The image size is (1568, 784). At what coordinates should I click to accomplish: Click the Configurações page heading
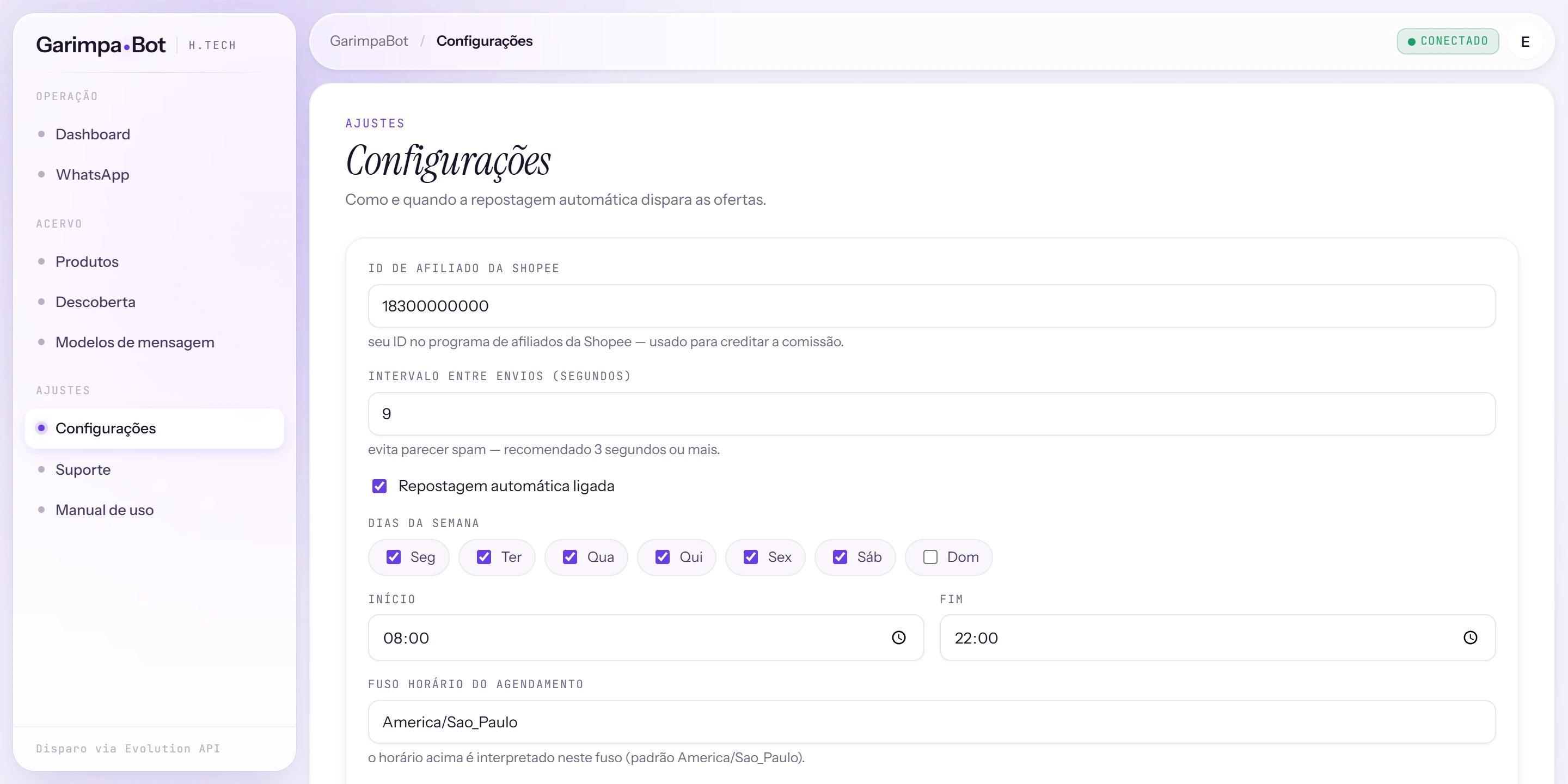coord(448,161)
